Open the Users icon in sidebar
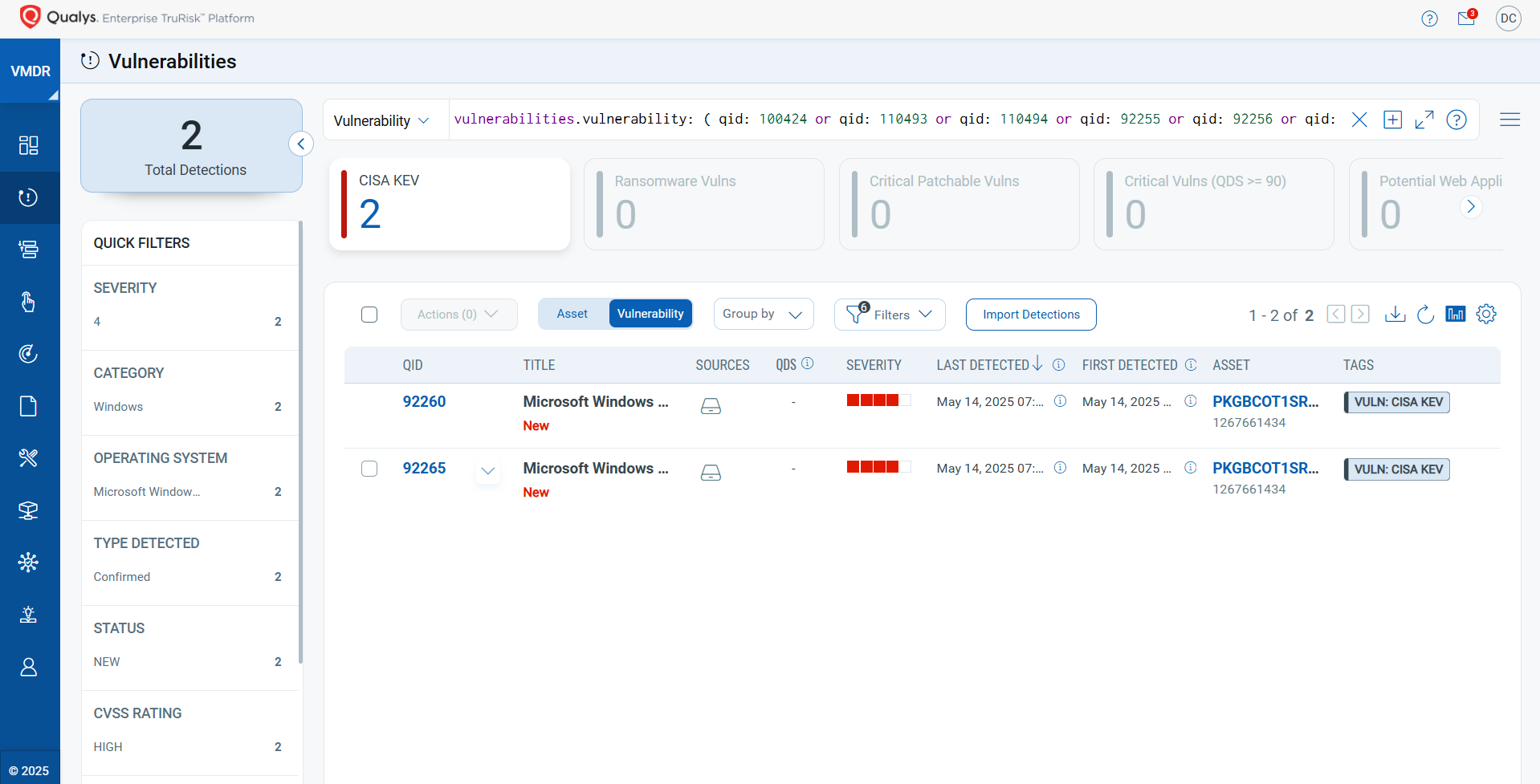This screenshot has height=784, width=1540. tap(29, 667)
